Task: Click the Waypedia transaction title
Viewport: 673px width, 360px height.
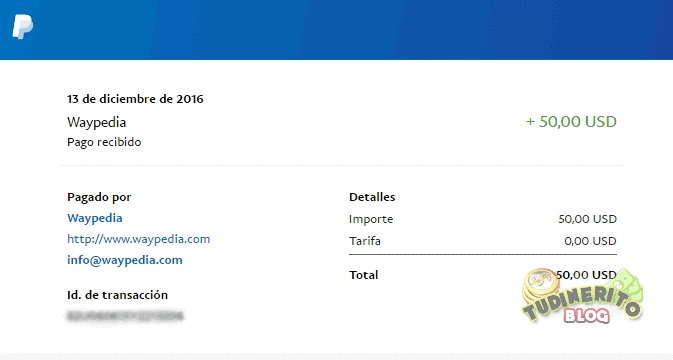Action: pos(97,123)
